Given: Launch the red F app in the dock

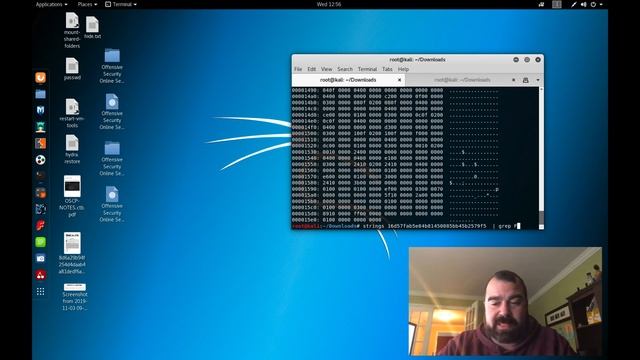Looking at the screenshot, I should click(40, 225).
